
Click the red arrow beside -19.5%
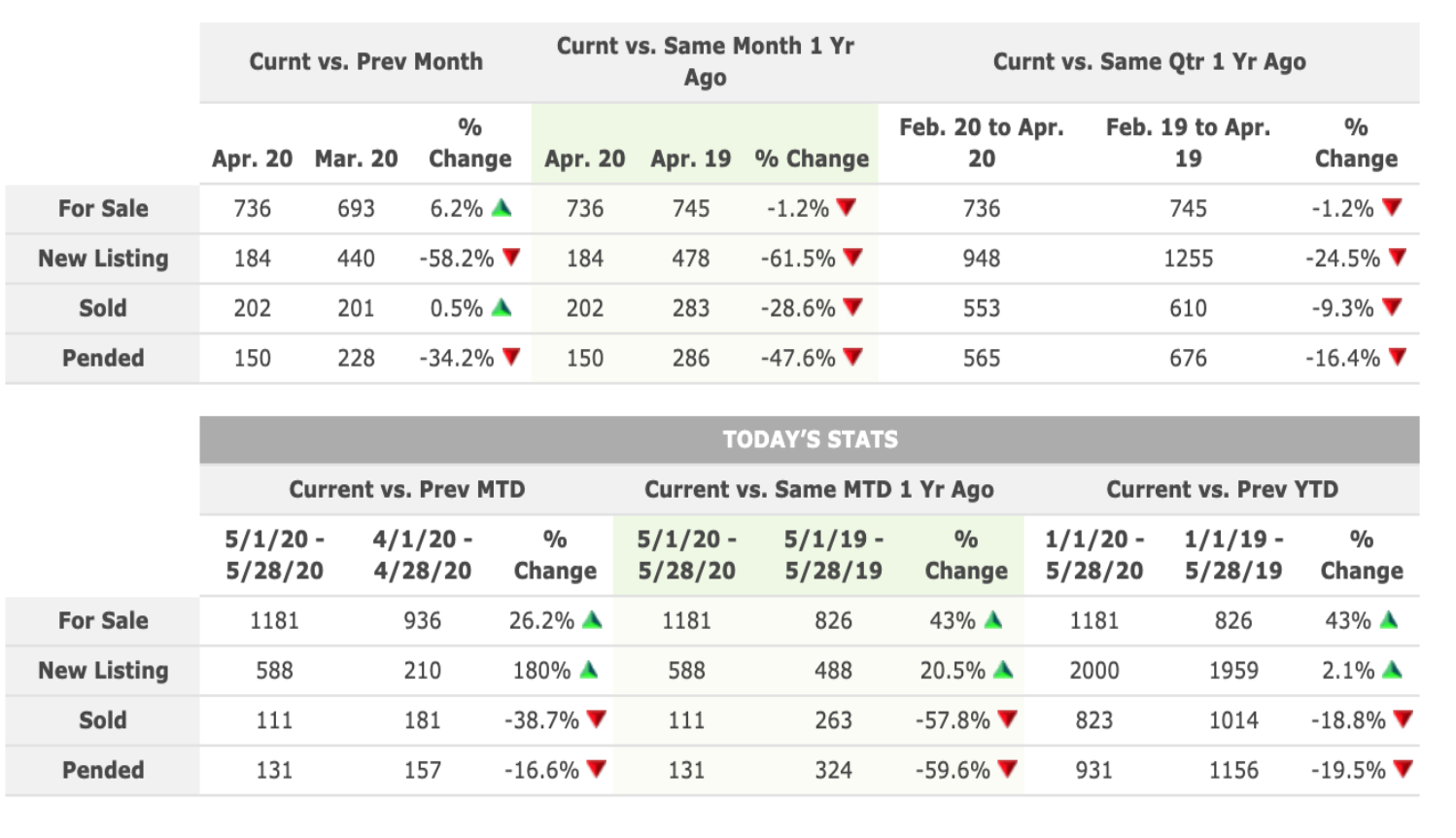click(x=1403, y=769)
